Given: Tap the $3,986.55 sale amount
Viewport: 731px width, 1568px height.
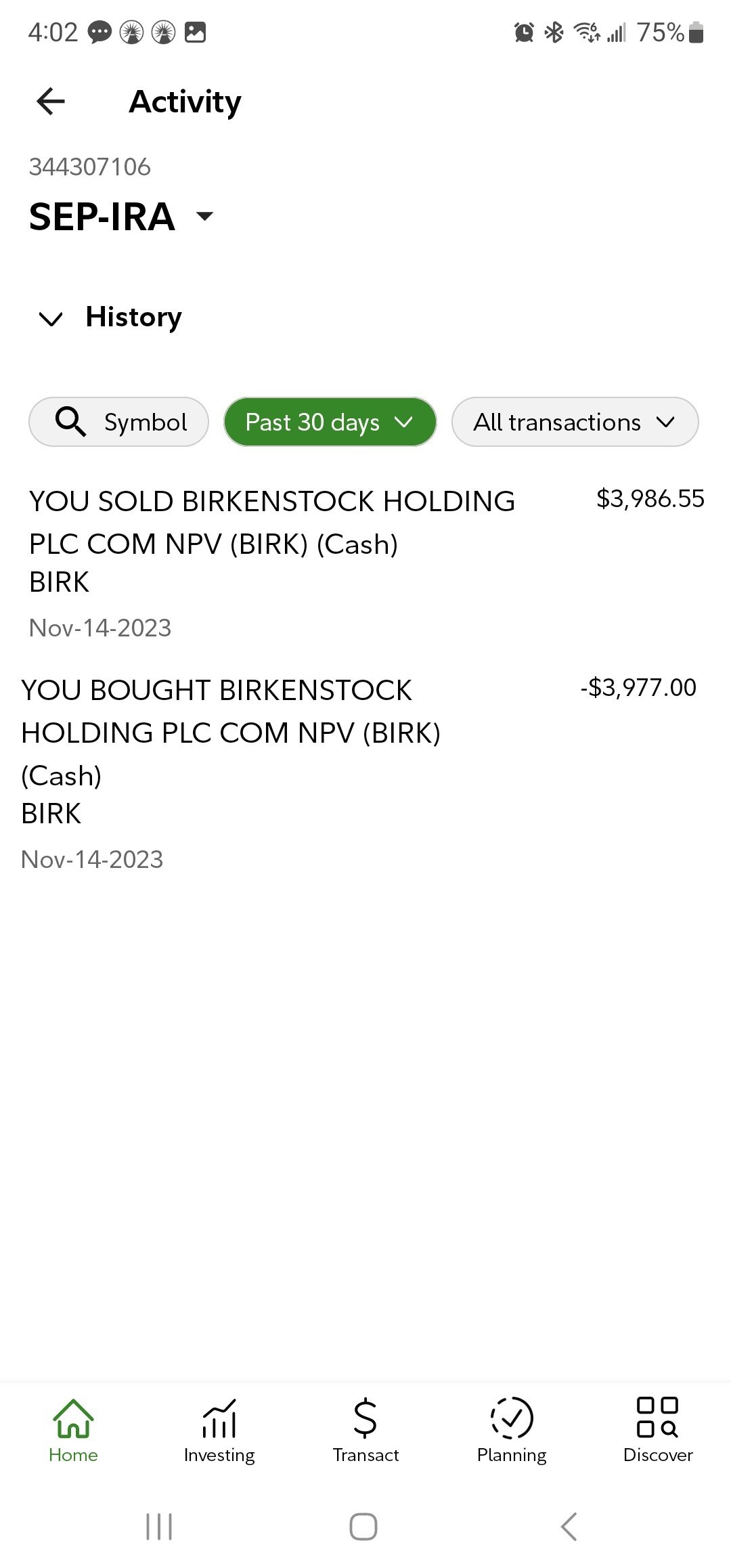Looking at the screenshot, I should (x=650, y=499).
